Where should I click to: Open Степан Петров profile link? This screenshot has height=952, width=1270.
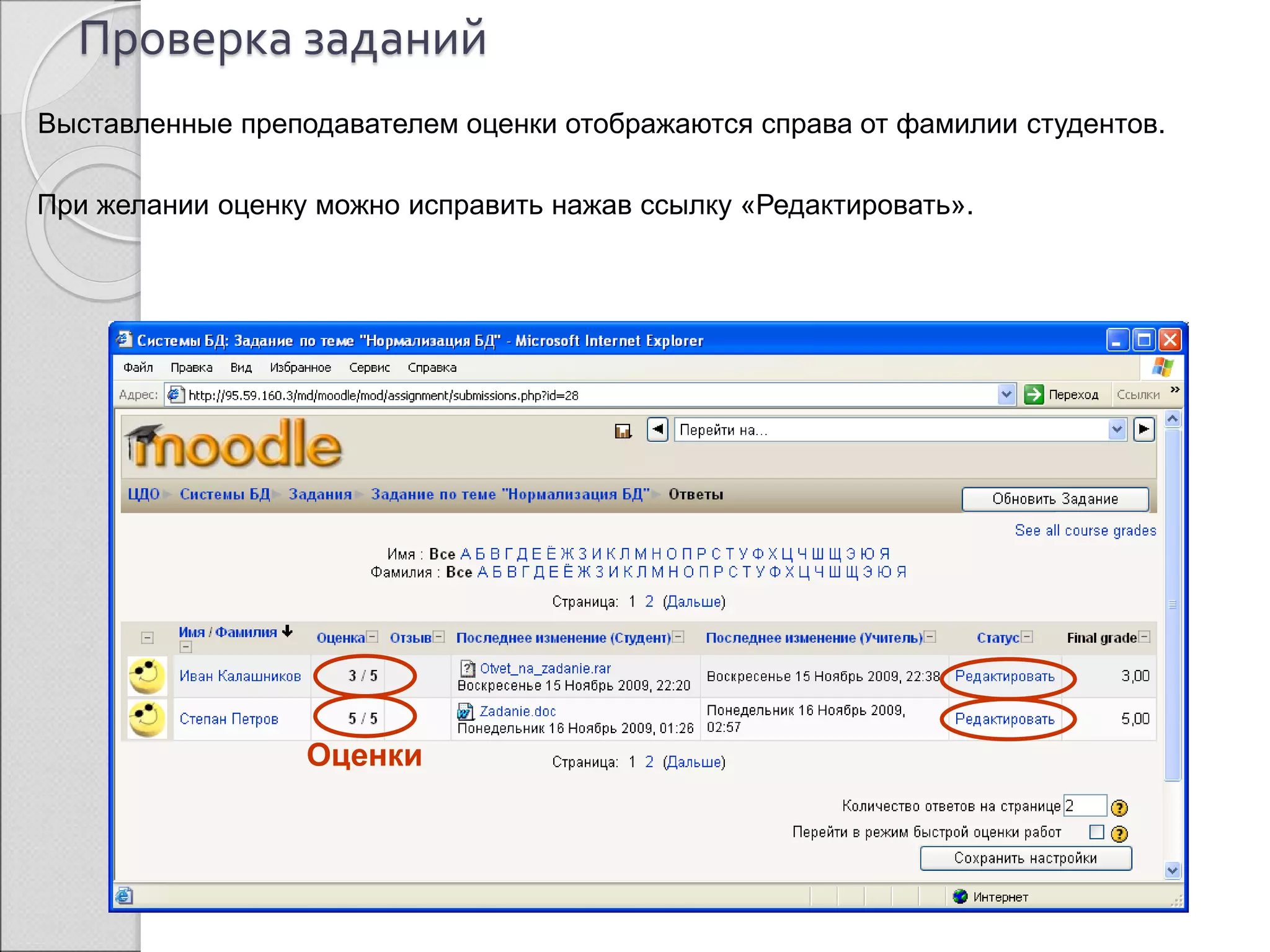[x=229, y=719]
